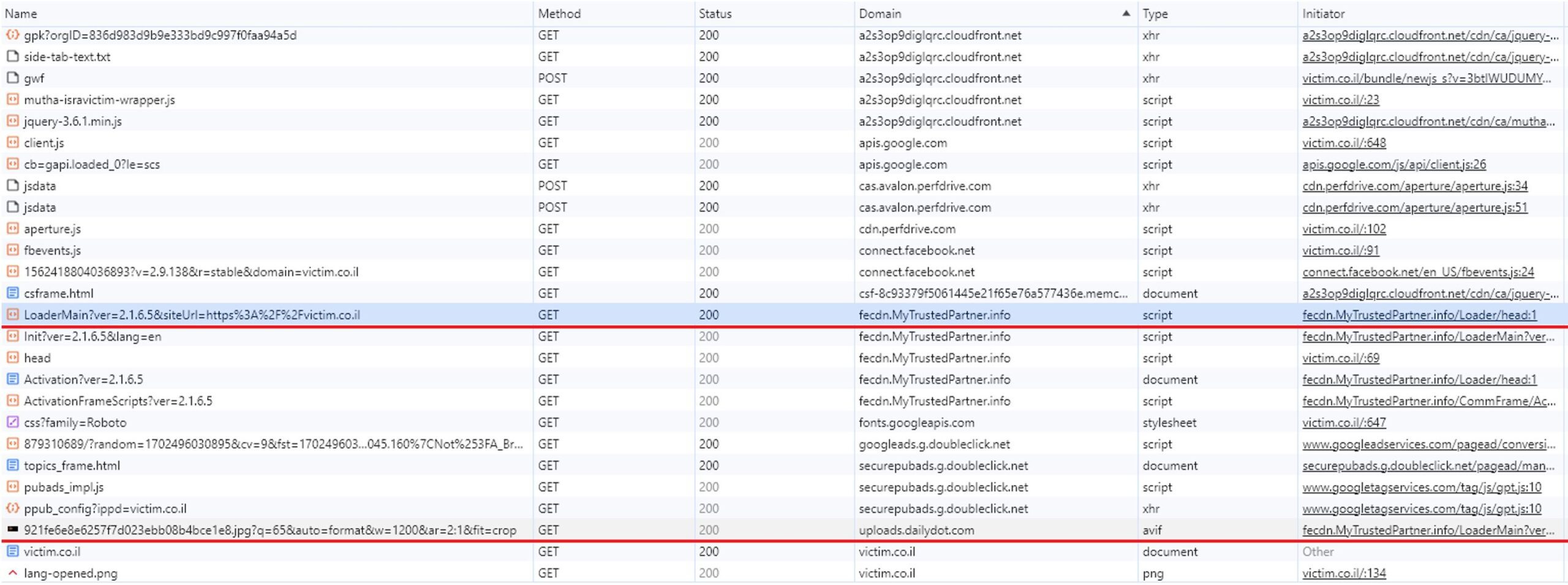Open www.googleadservices.com/pagead/conversi... initiator link

point(1428,443)
